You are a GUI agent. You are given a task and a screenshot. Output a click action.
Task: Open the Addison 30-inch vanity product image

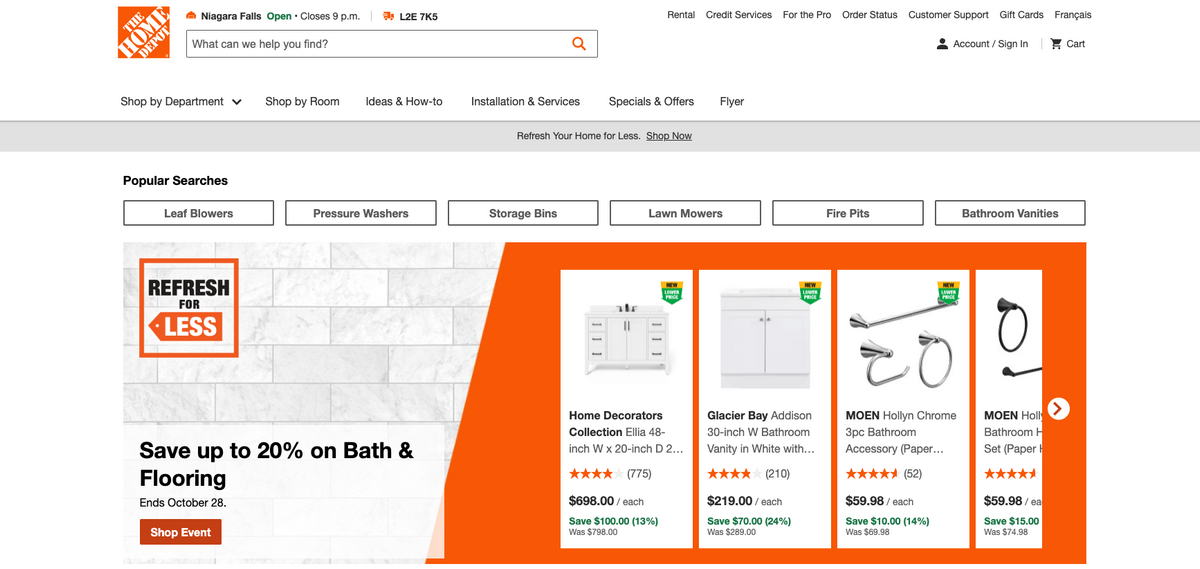765,340
